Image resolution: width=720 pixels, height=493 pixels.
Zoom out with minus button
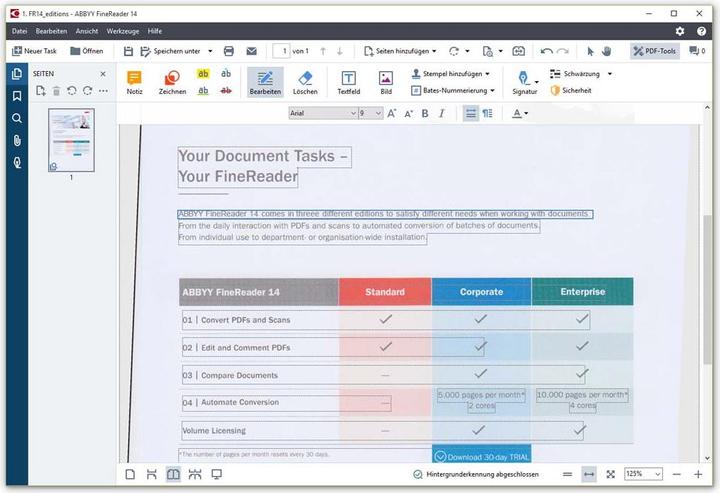tap(676, 474)
